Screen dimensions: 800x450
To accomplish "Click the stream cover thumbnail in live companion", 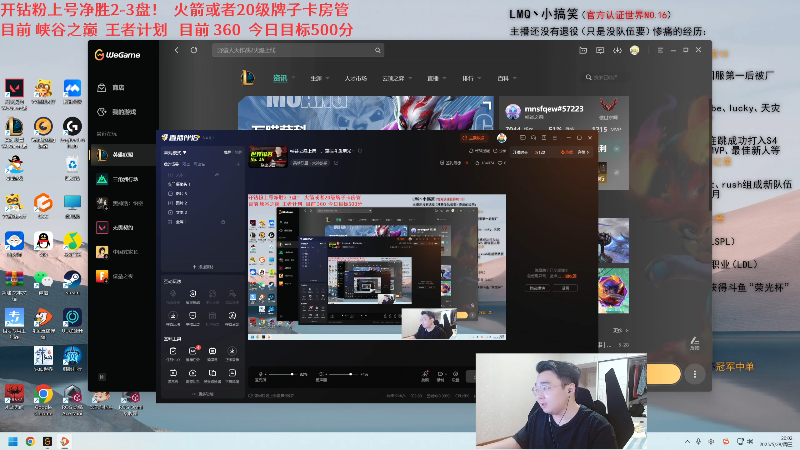I will pyautogui.click(x=268, y=157).
